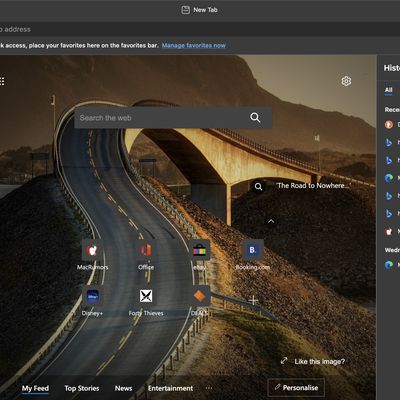Click the expand arrows beside Like this image
This screenshot has width=400, height=400.
284,361
